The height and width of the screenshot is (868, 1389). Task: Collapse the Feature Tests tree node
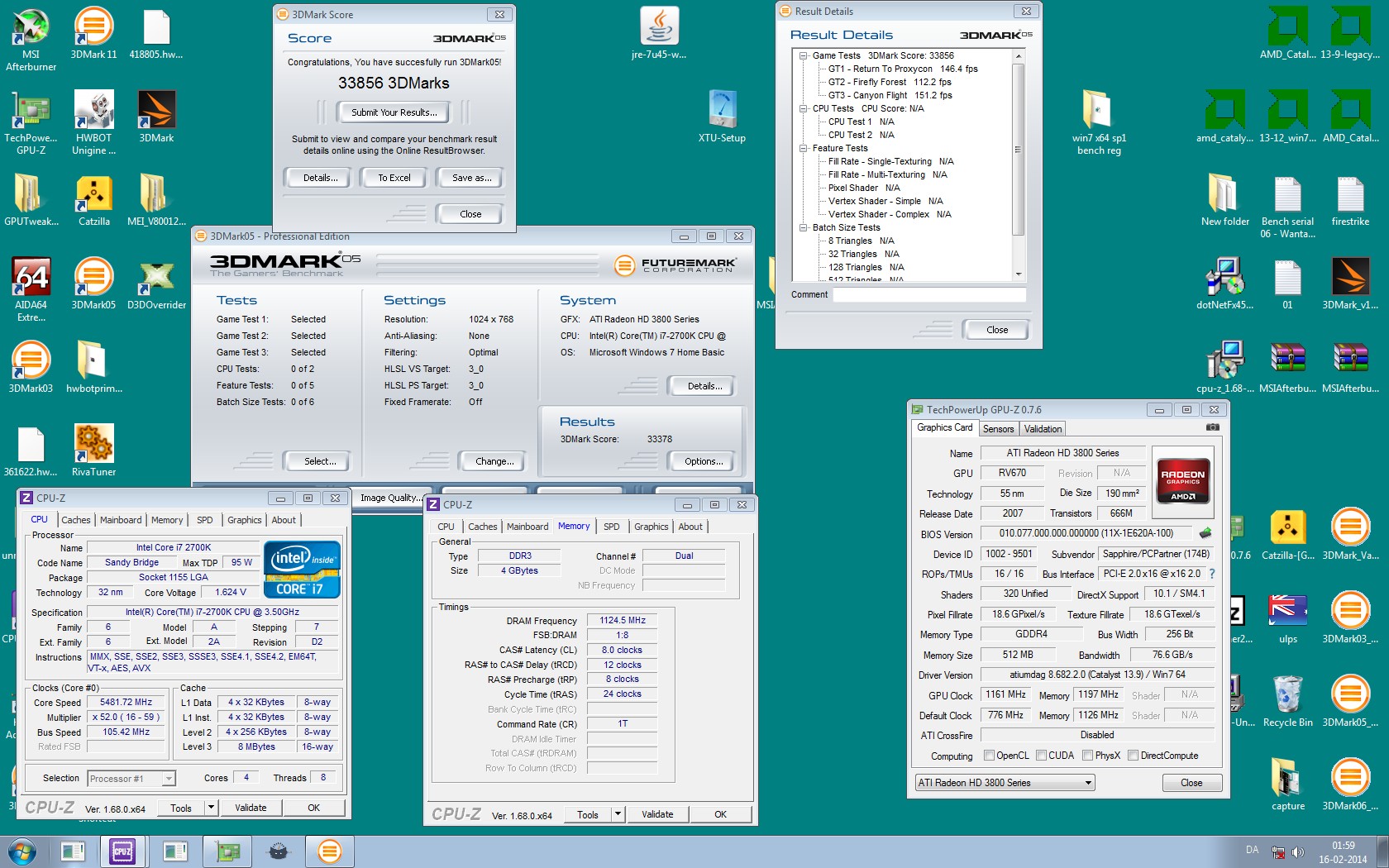(x=803, y=148)
